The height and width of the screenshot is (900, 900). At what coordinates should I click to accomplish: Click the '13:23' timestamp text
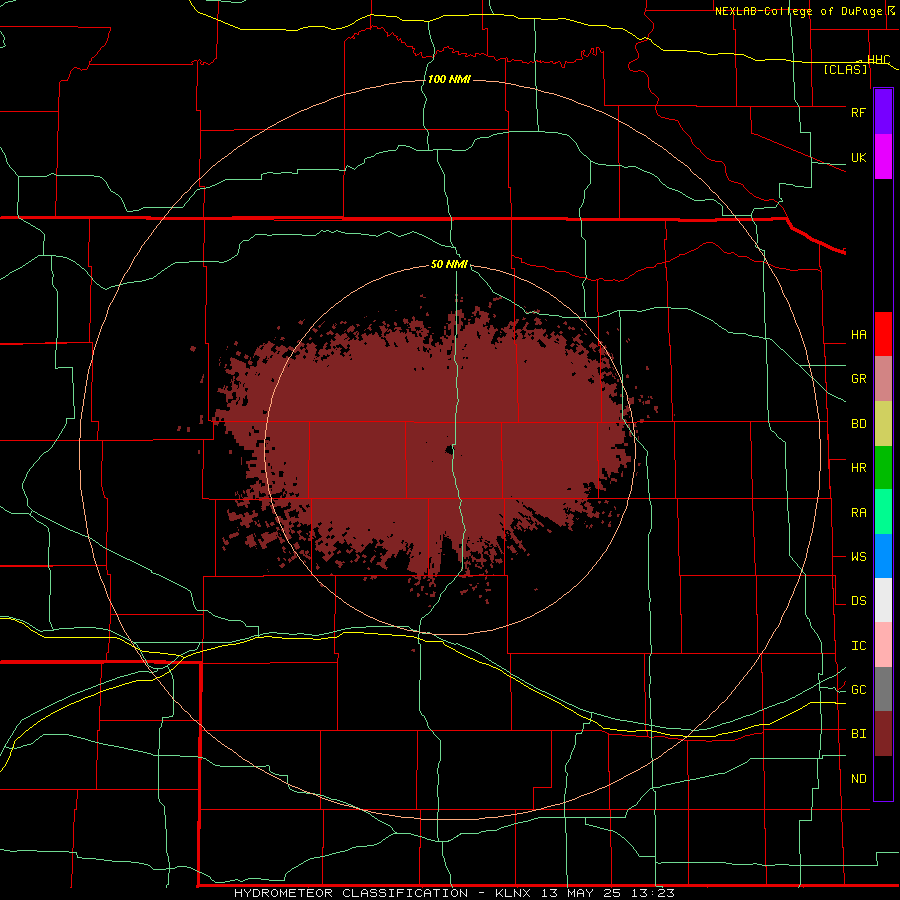[x=653, y=893]
